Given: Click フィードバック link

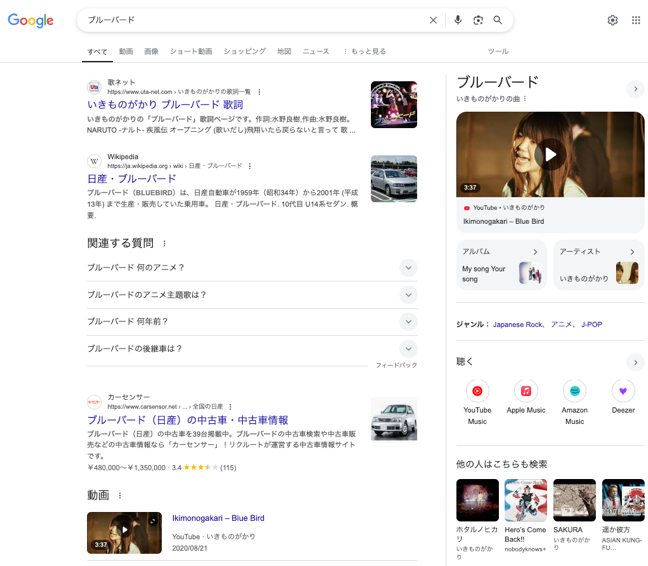Looking at the screenshot, I should [x=396, y=365].
